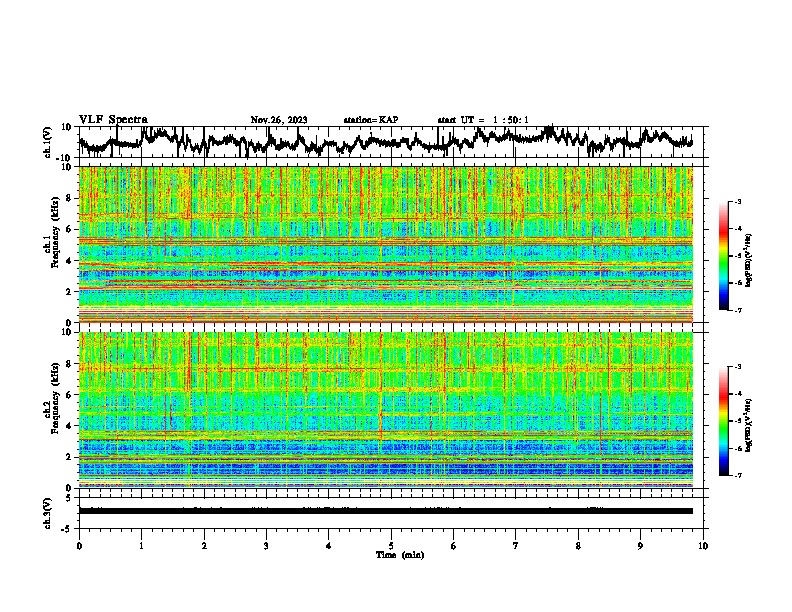Screen dimensions: 792x612
Task: Click the ch.1 voltage waveform trace panel
Action: click(x=390, y=142)
